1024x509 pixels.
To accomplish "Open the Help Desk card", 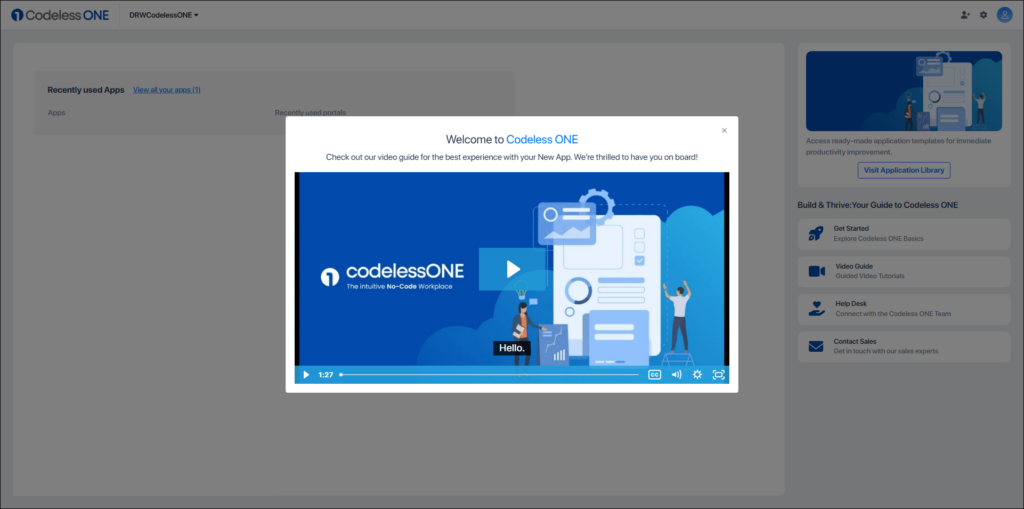I will [x=904, y=309].
